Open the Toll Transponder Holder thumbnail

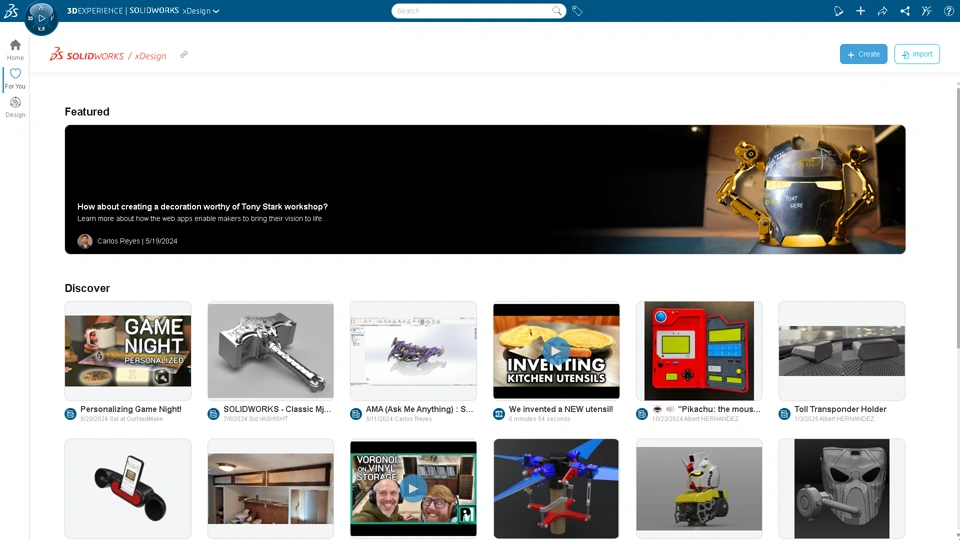842,351
